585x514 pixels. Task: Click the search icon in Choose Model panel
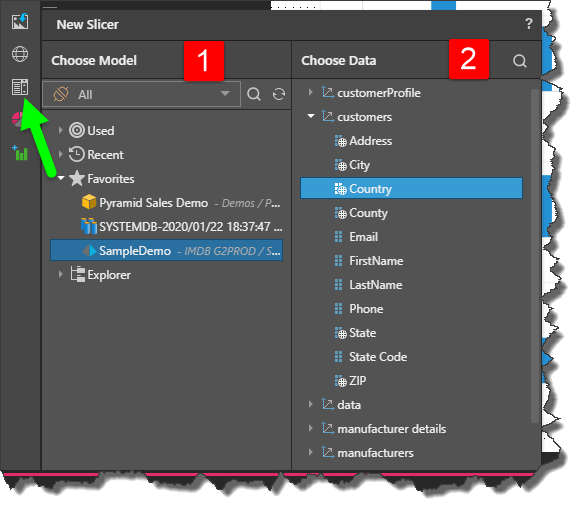point(254,94)
